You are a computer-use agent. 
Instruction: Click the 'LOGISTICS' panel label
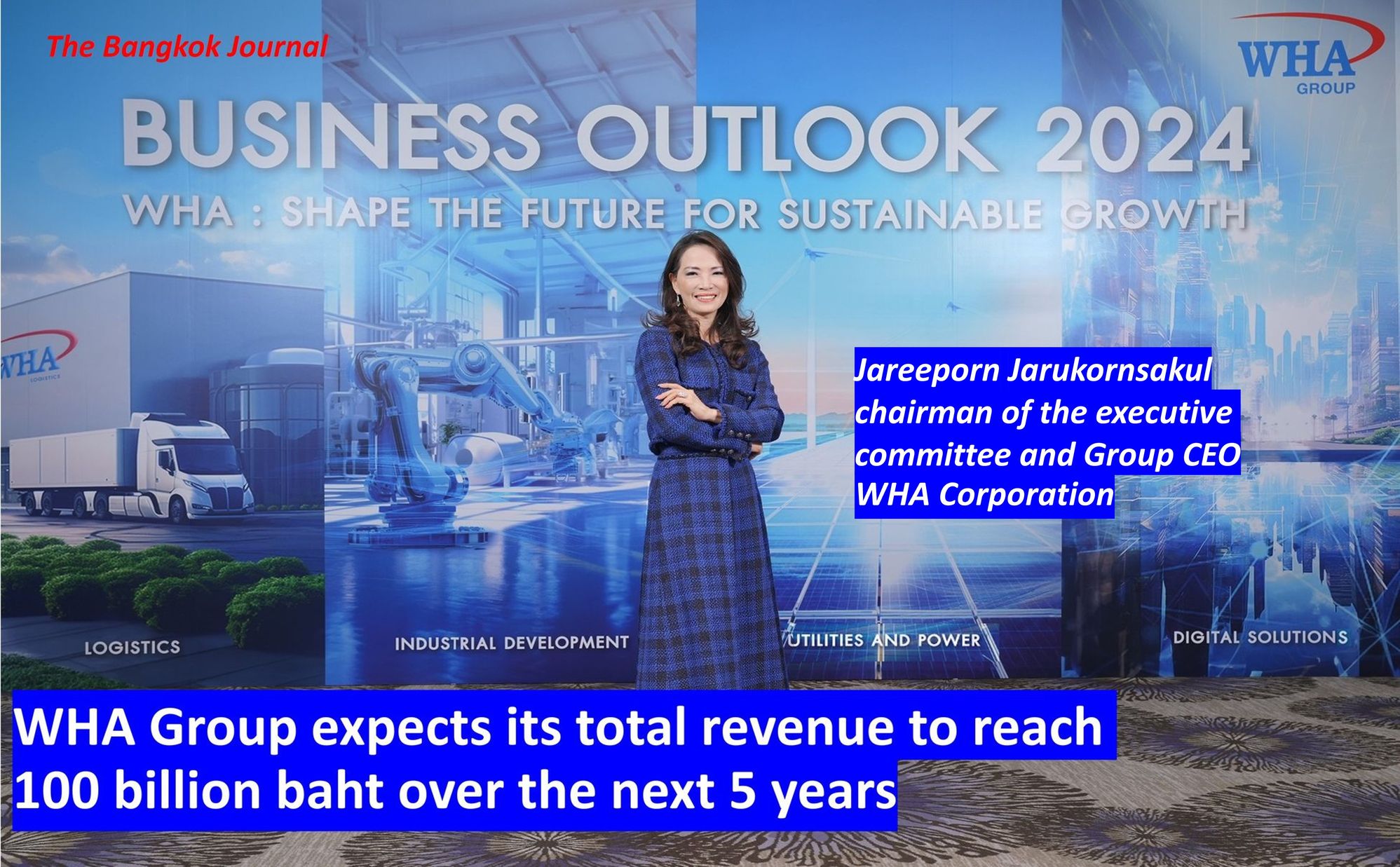132,647
